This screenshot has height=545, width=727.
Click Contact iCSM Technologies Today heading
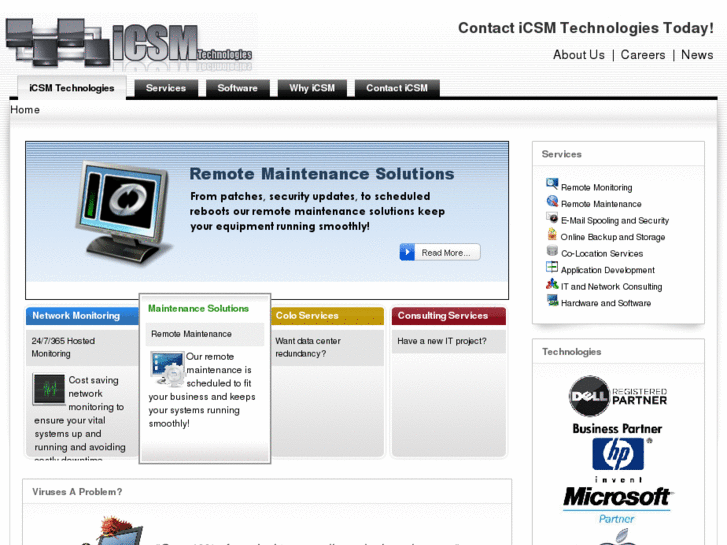pos(586,28)
